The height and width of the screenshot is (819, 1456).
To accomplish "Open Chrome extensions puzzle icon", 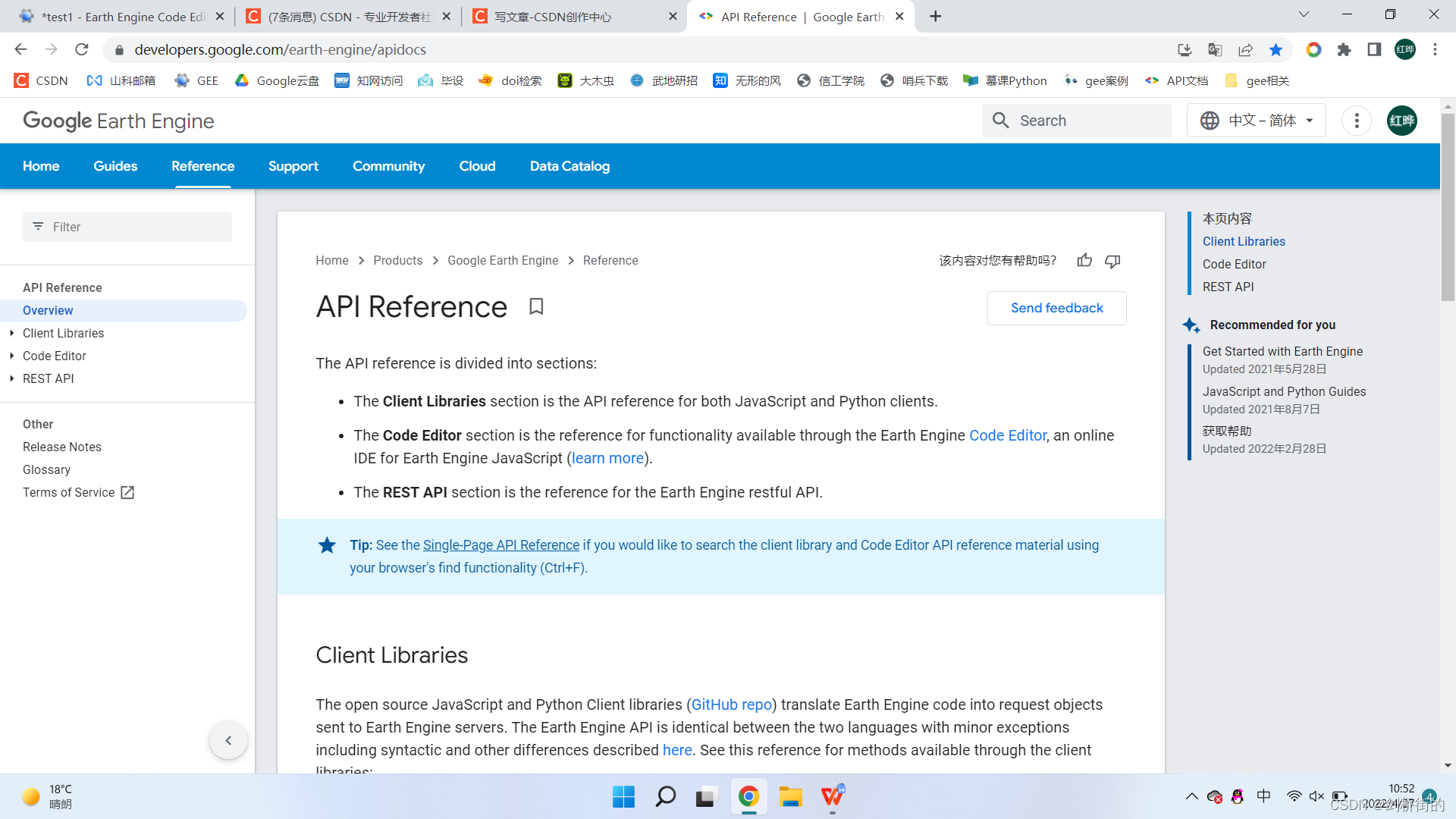I will [1344, 50].
